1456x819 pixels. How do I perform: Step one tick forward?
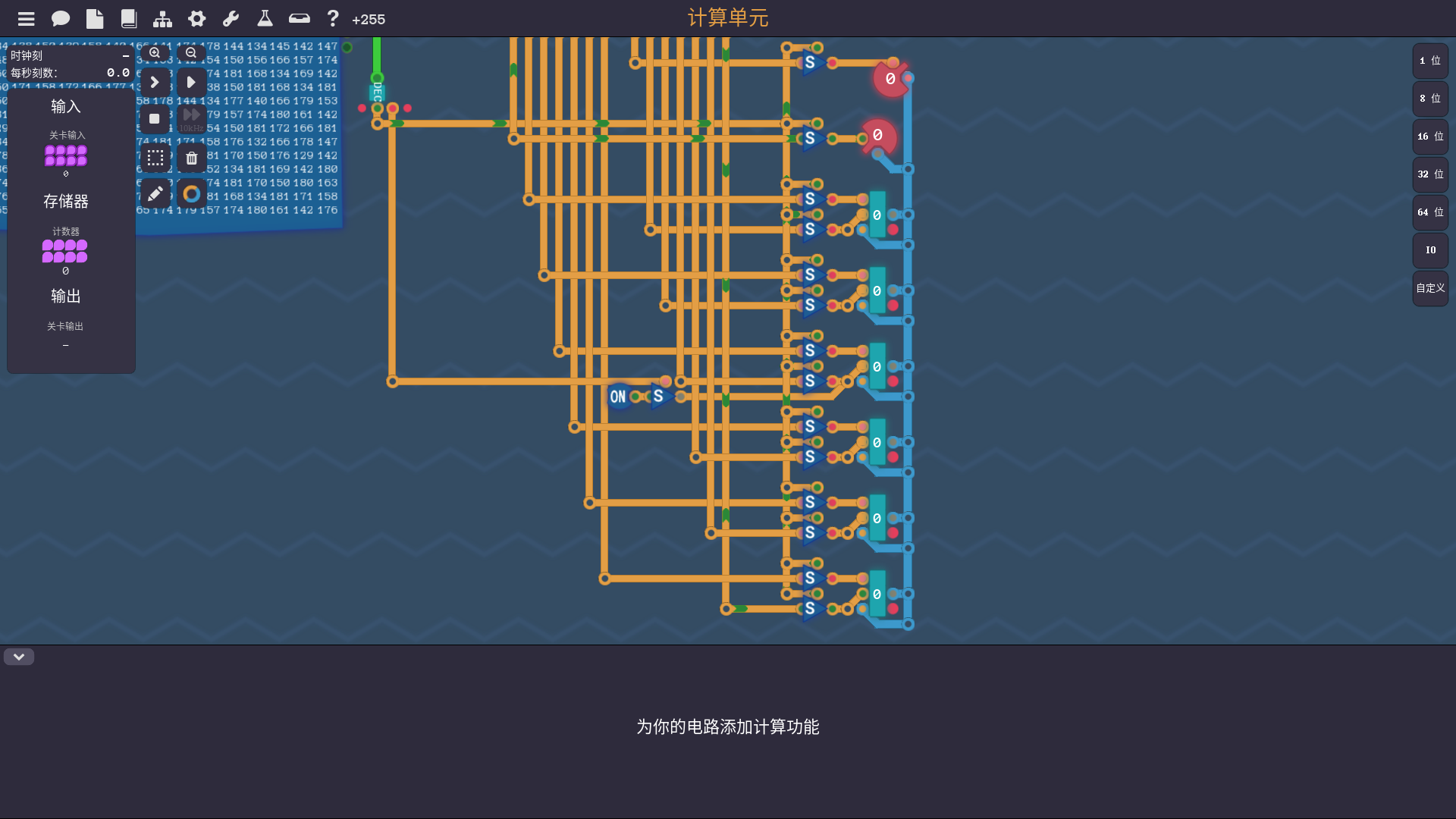pyautogui.click(x=155, y=82)
